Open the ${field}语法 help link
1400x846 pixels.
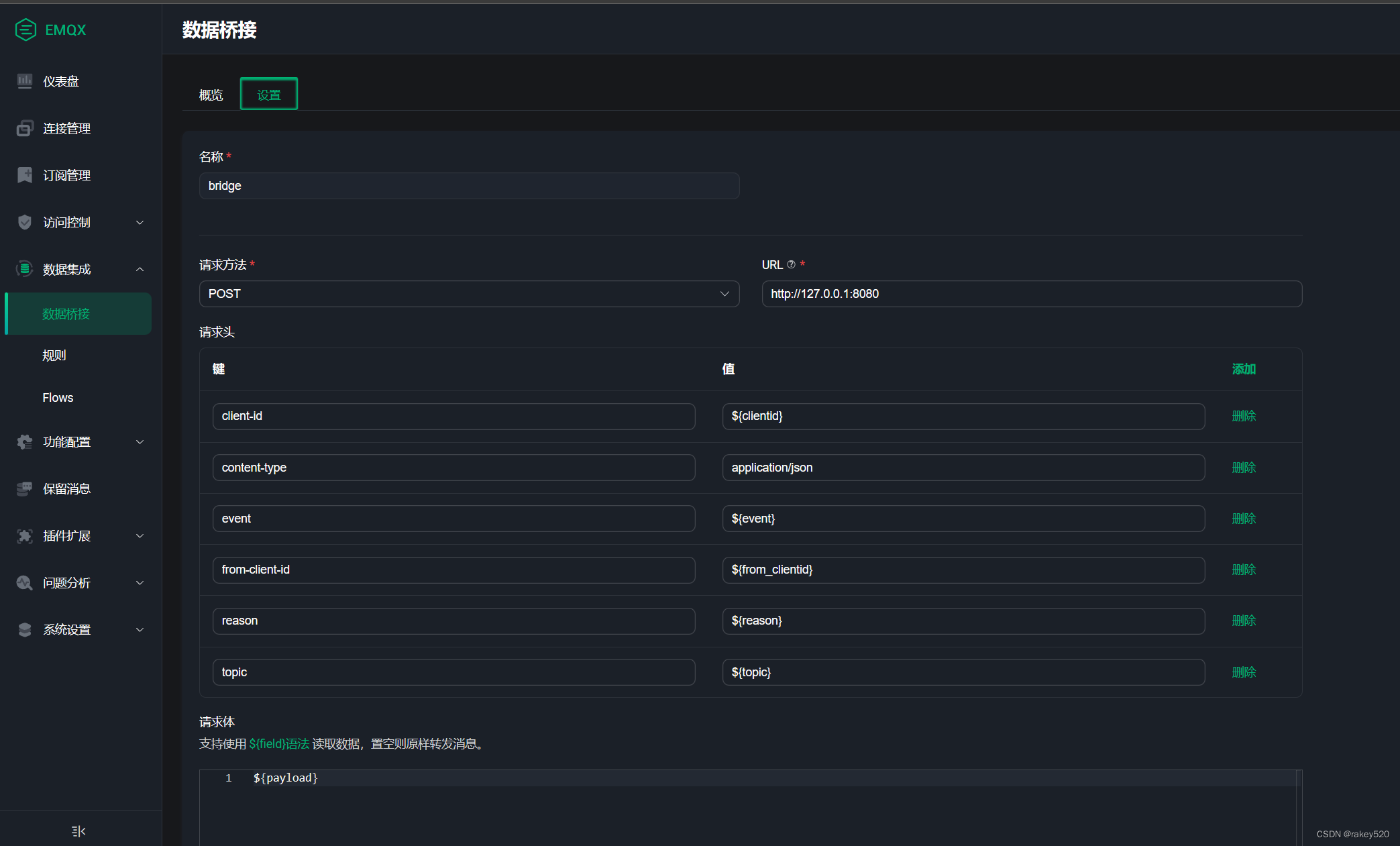pyautogui.click(x=279, y=743)
